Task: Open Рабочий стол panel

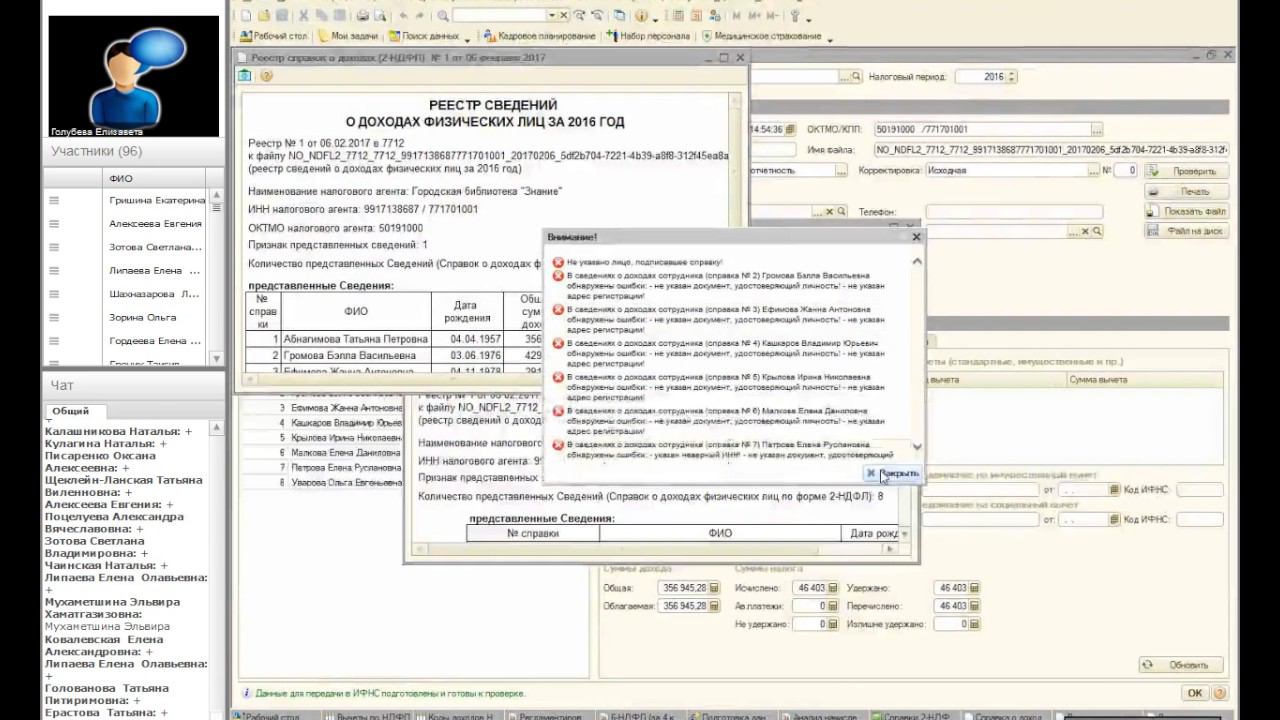Action: [x=272, y=36]
